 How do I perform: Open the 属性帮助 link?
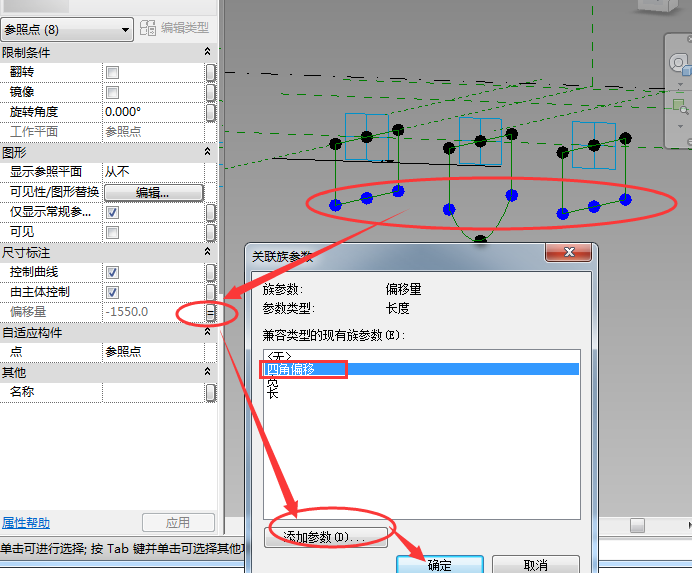(x=26, y=523)
